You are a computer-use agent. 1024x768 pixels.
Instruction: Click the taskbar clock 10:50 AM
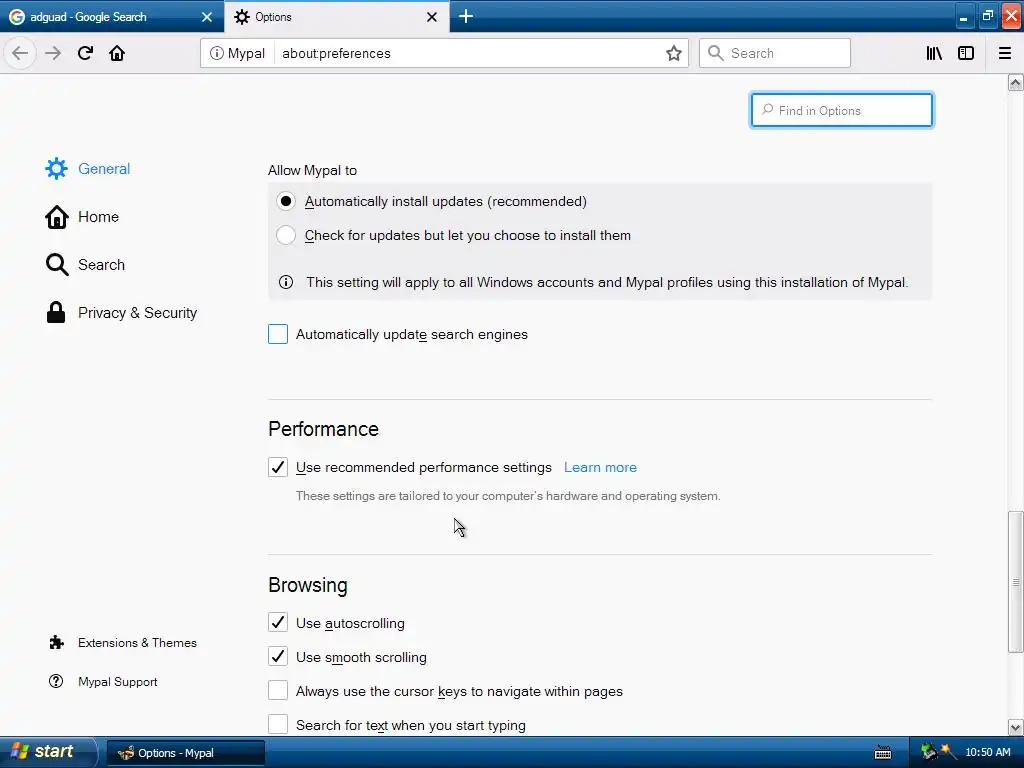pos(988,752)
